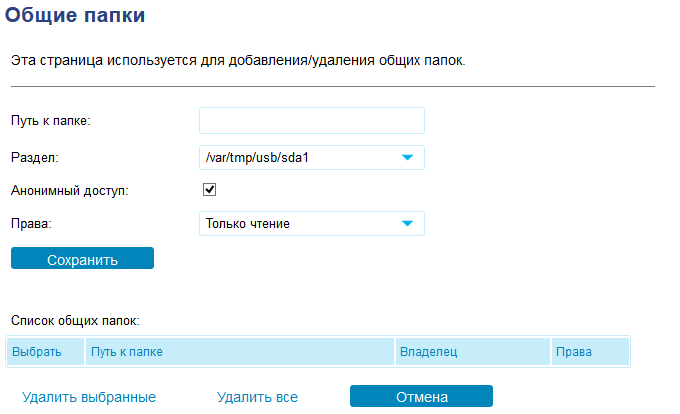Click the Путь к папке text field
The image size is (680, 414).
click(312, 121)
